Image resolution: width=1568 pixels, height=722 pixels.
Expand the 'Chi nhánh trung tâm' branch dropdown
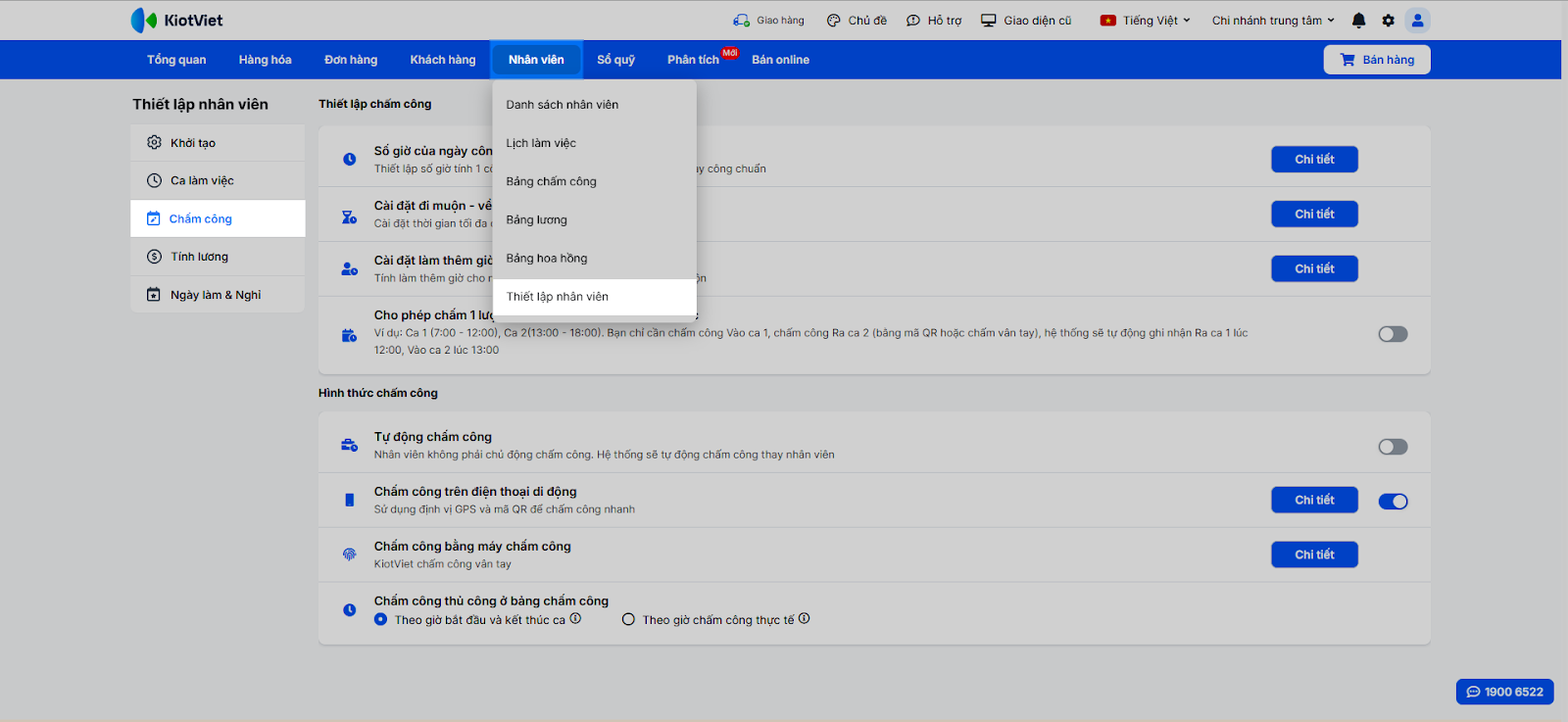click(x=1273, y=21)
